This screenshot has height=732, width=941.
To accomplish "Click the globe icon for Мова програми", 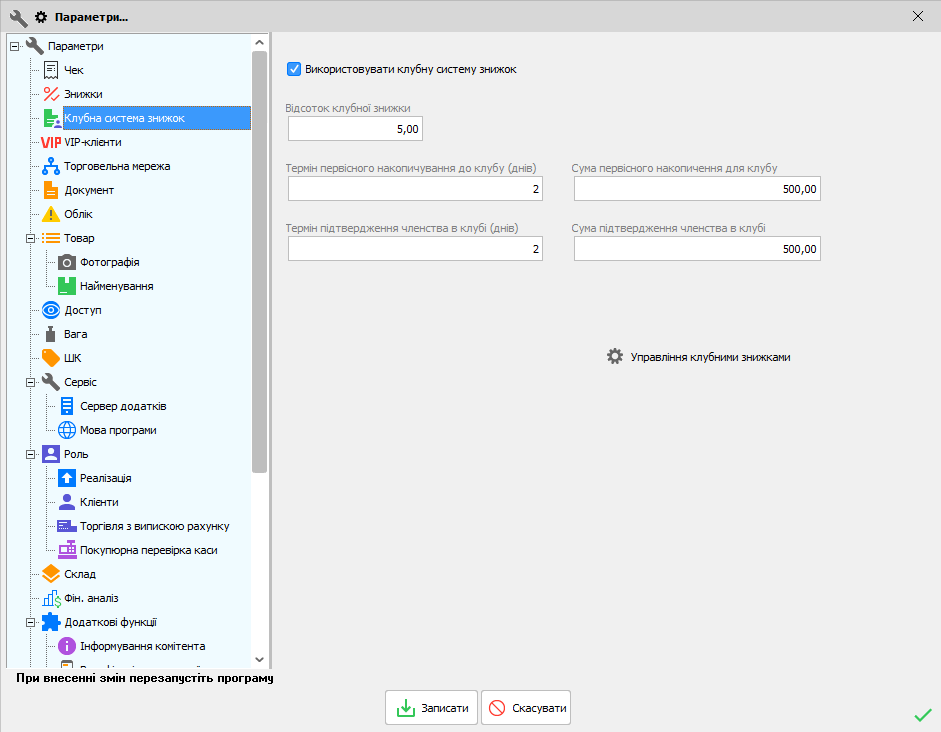I will pyautogui.click(x=67, y=430).
